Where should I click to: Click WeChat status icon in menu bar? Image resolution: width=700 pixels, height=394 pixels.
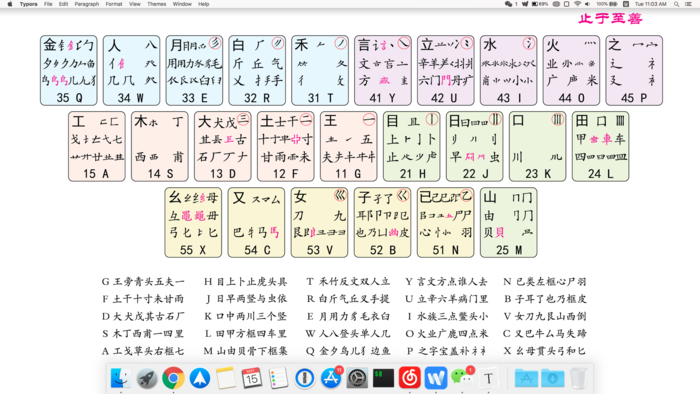coord(508,4)
